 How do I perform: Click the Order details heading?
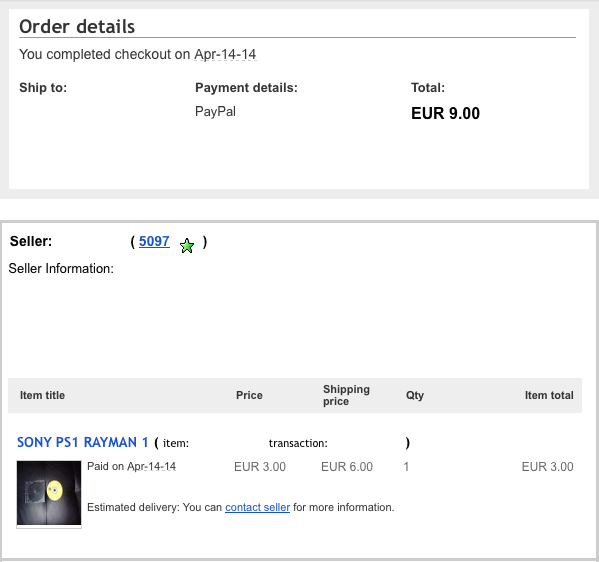point(77,27)
